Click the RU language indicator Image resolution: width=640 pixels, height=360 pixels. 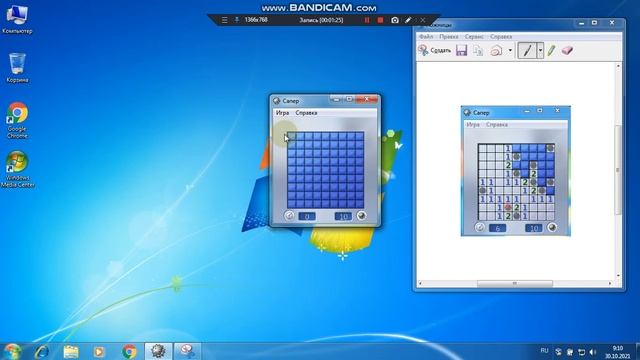pos(544,351)
